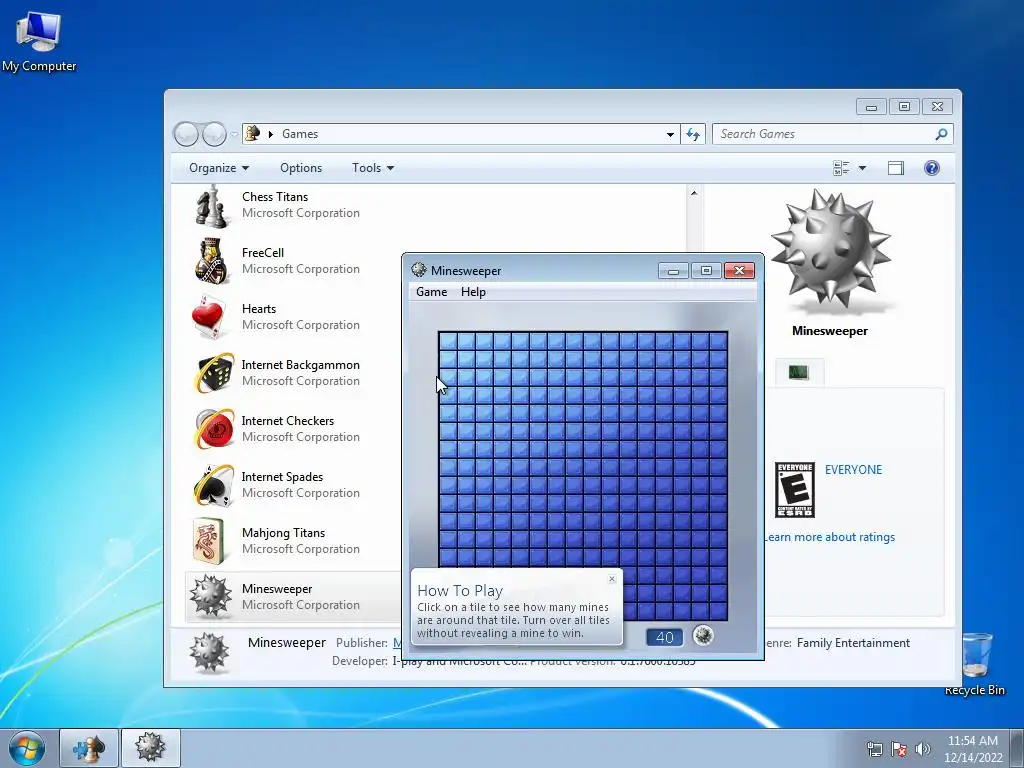Screen dimensions: 1024x768
Task: Click the ESRB Everyone rating badge
Action: [x=794, y=490]
